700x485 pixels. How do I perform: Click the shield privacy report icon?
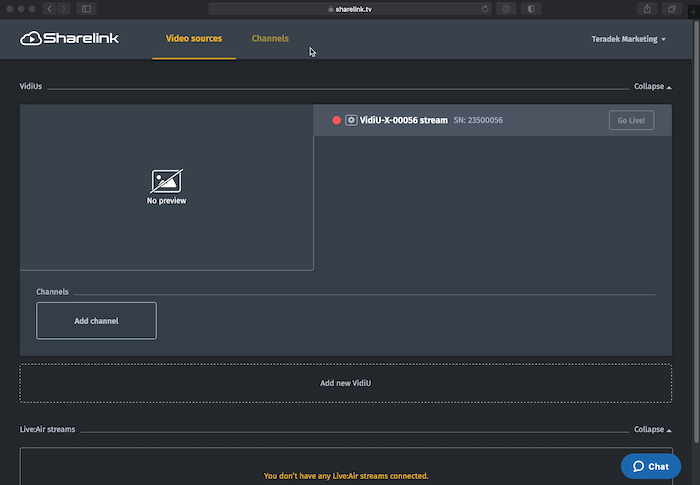click(530, 8)
